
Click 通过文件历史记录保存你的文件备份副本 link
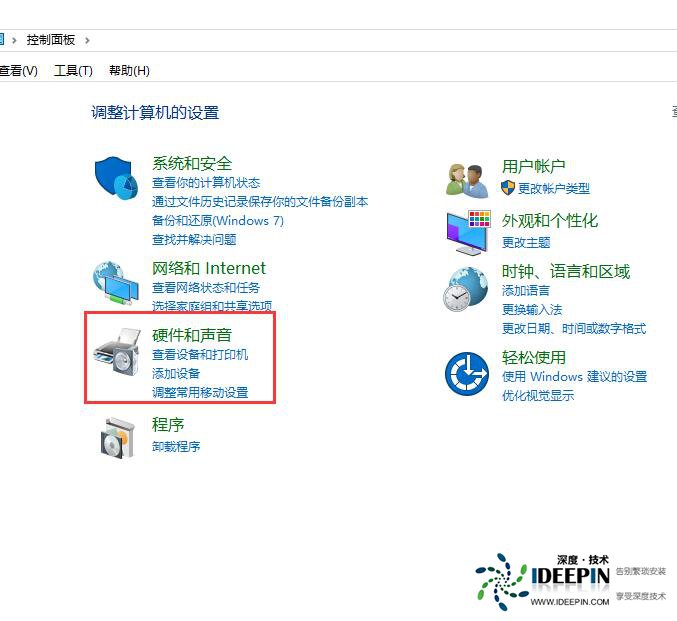(x=260, y=202)
